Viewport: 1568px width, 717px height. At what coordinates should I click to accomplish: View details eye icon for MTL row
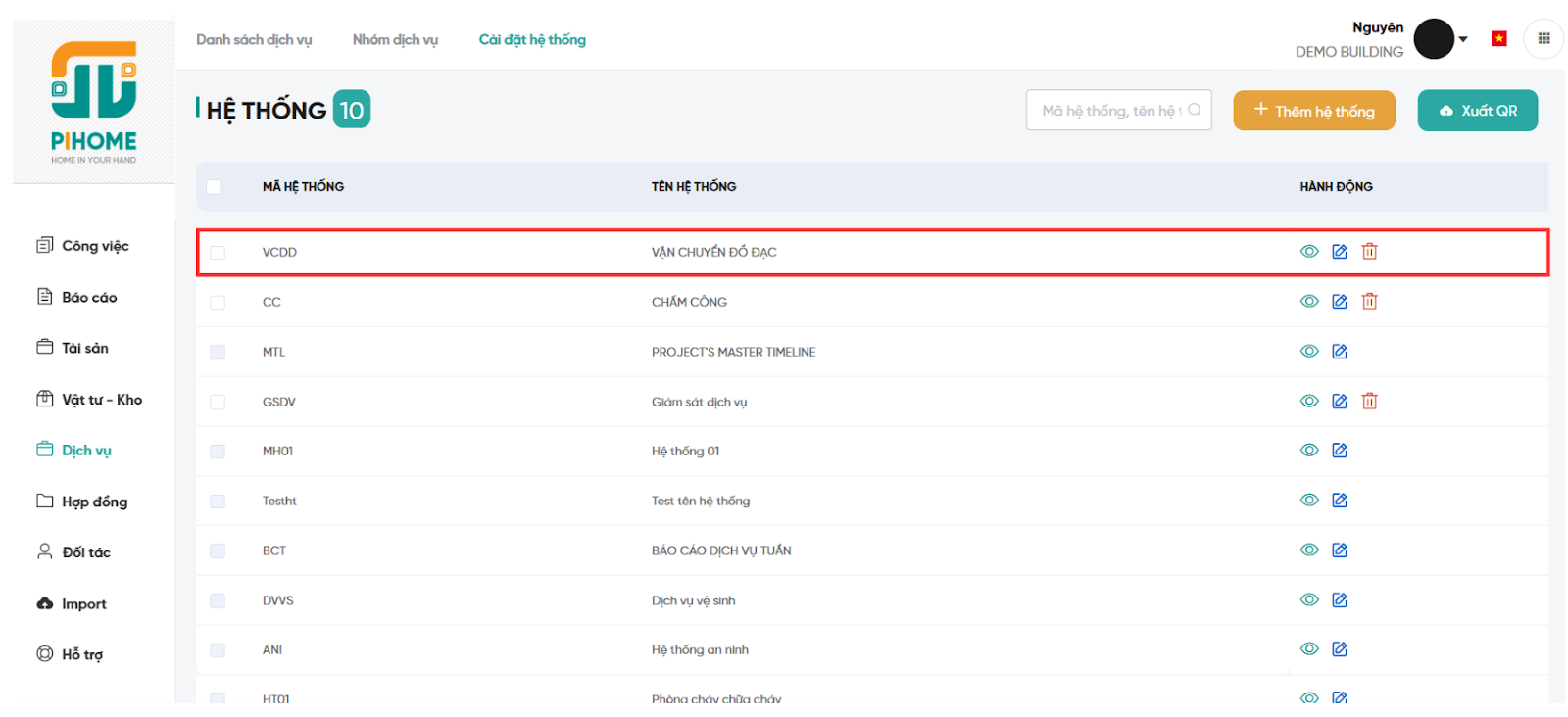1309,352
